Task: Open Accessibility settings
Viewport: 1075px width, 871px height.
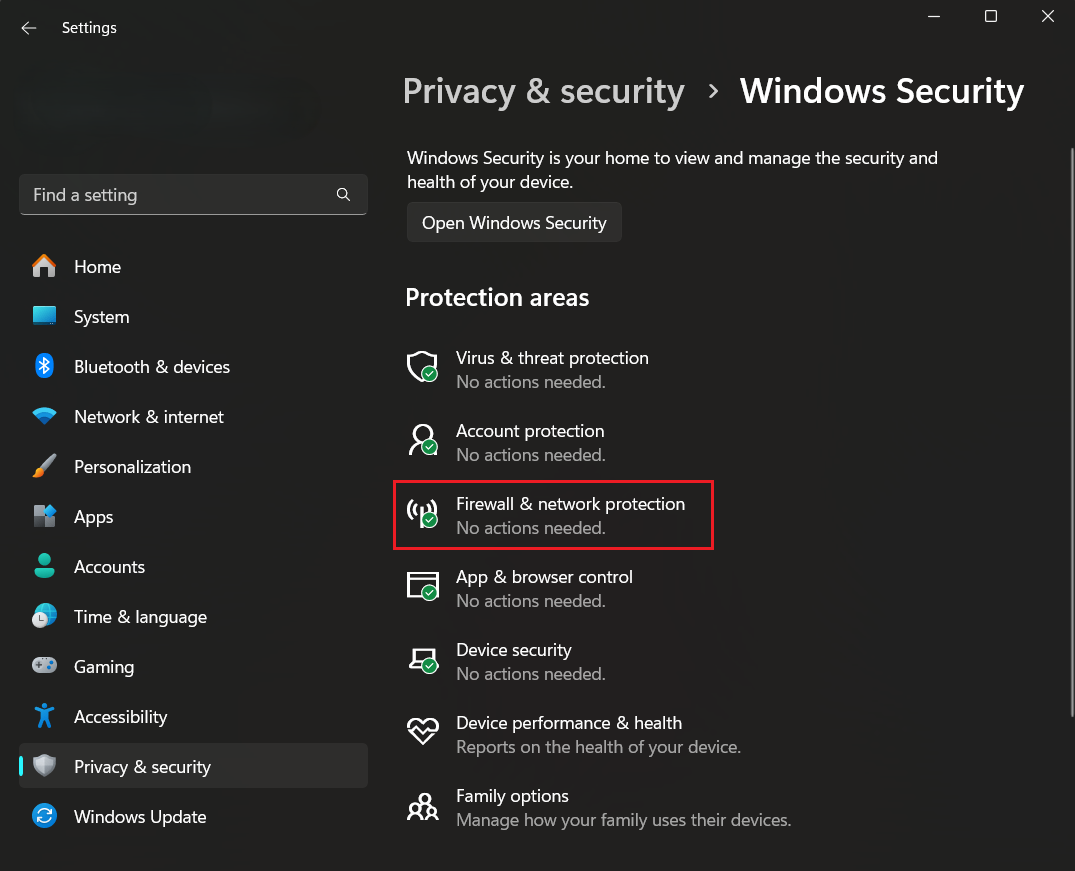Action: [120, 717]
